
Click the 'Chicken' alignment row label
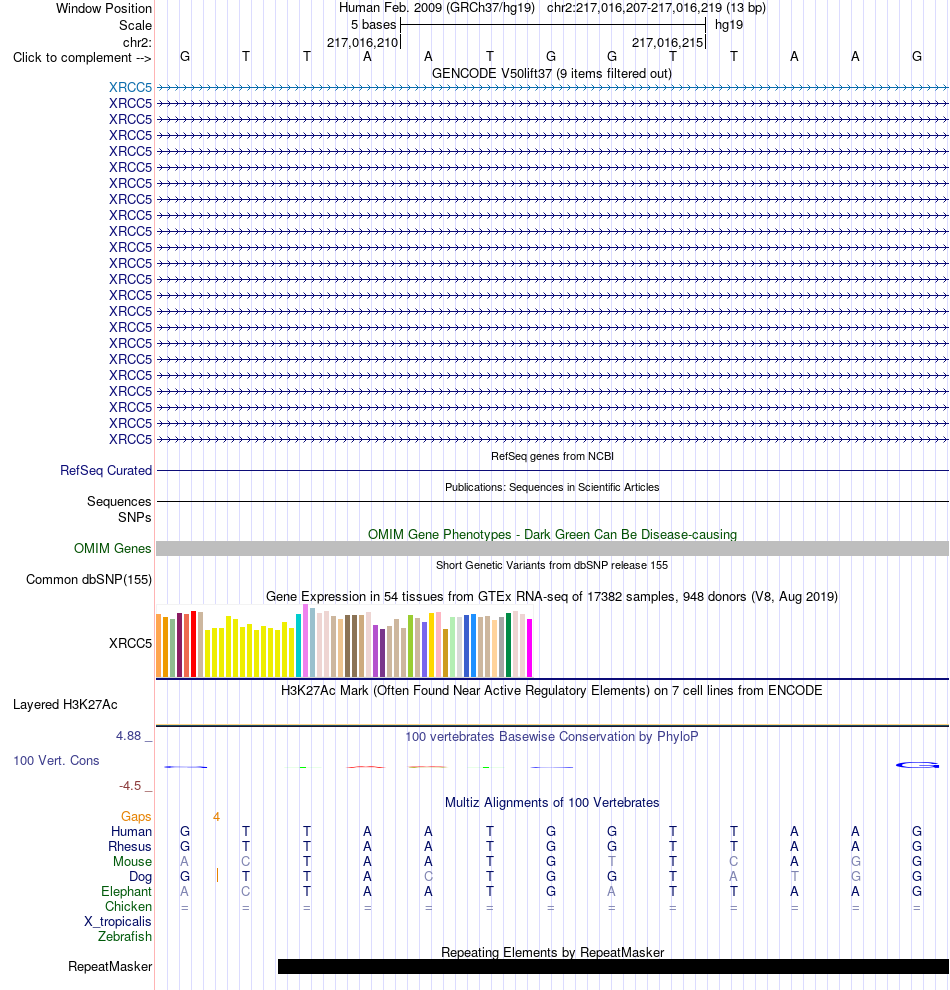click(x=128, y=907)
